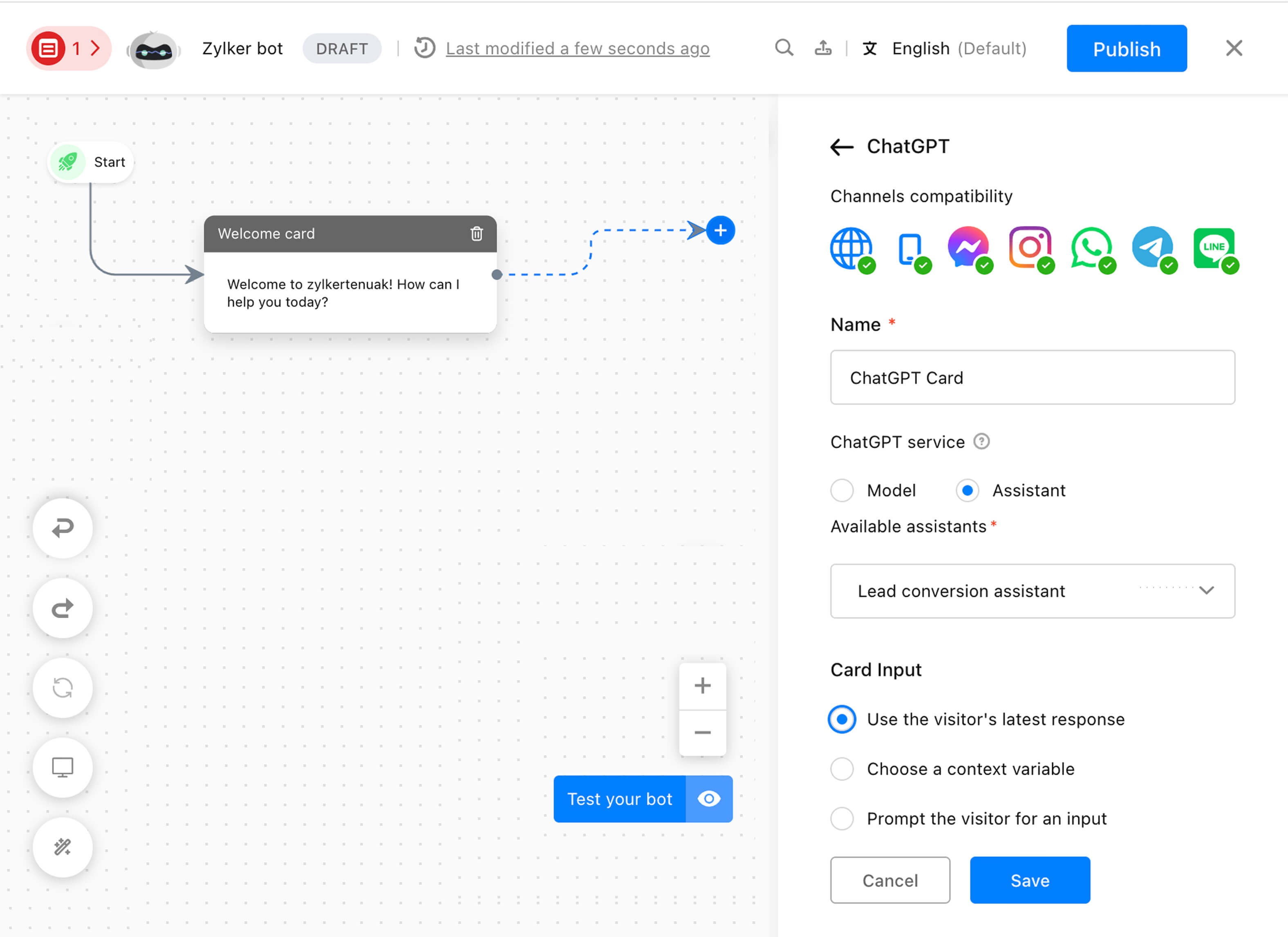Click the WhatsApp channel compatibility icon

[x=1091, y=249]
